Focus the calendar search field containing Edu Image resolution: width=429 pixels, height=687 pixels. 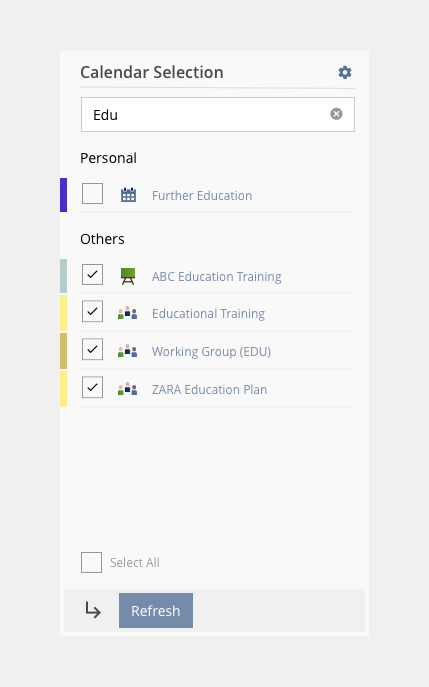[218, 114]
